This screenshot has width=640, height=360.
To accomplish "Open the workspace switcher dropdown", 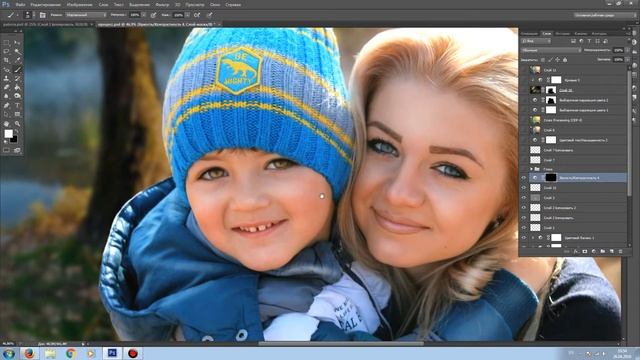I will [605, 15].
